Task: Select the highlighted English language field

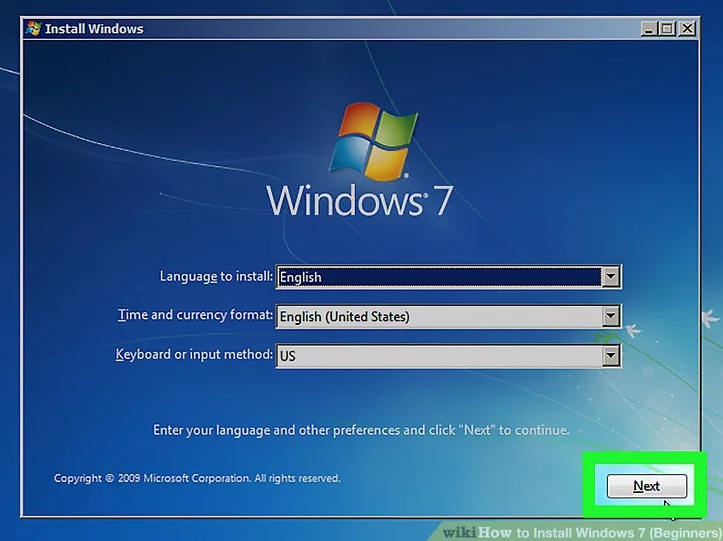Action: (x=438, y=277)
